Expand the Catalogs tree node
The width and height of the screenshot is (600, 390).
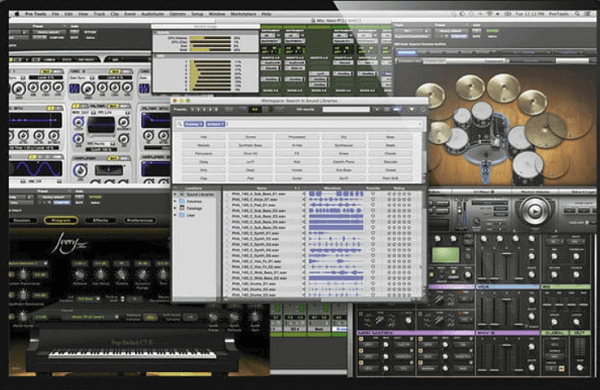[x=176, y=208]
